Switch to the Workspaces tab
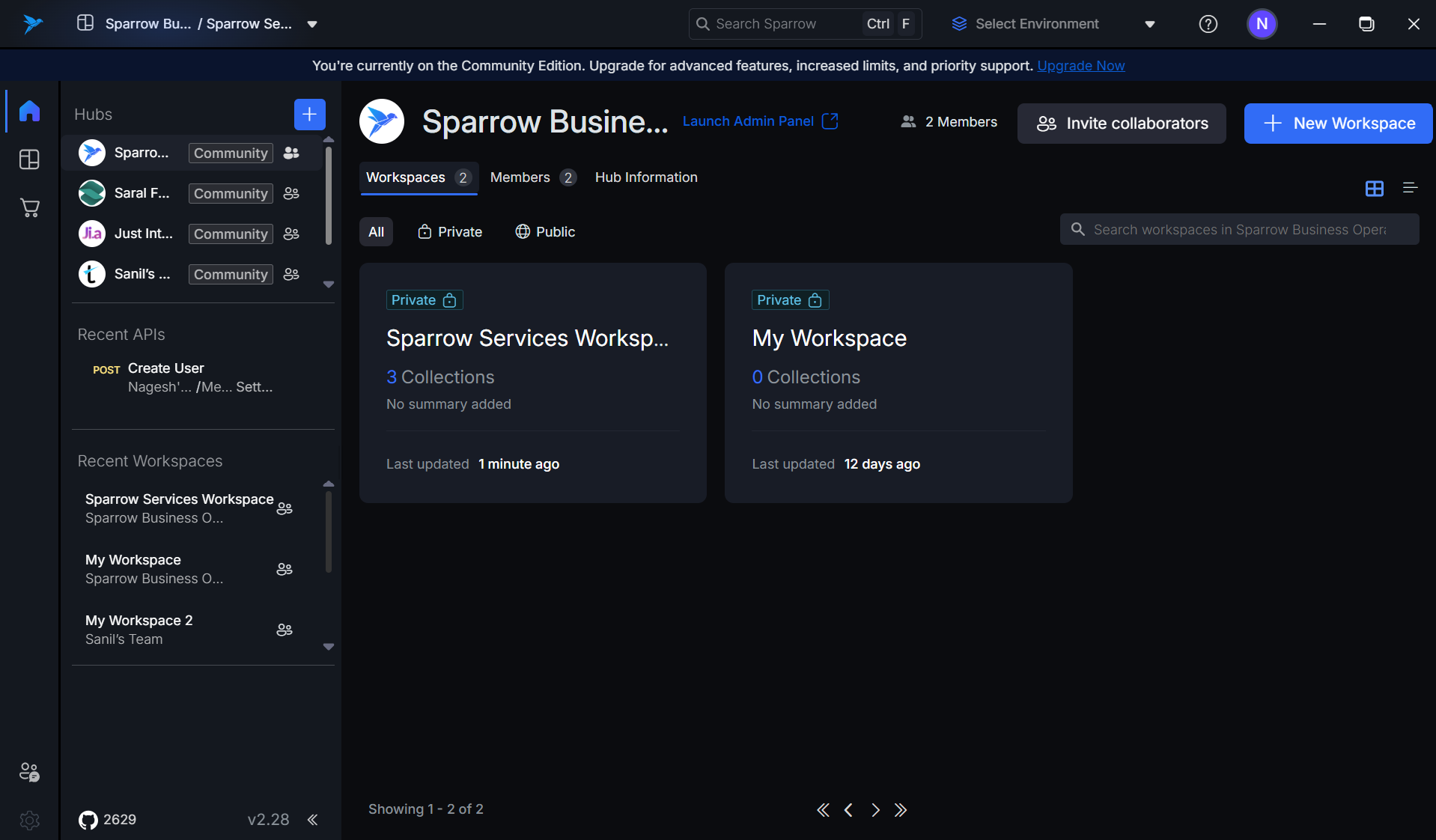 [419, 177]
